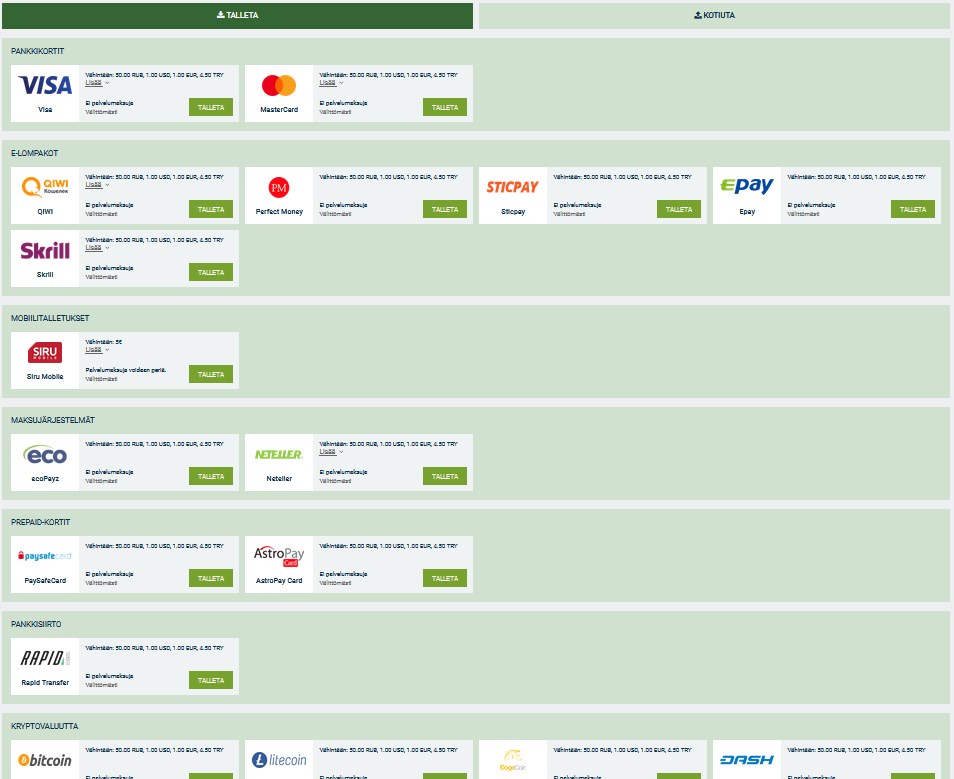Click the PANKKIKORTIT section heading
Screen dimensions: 954x779
(37, 51)
